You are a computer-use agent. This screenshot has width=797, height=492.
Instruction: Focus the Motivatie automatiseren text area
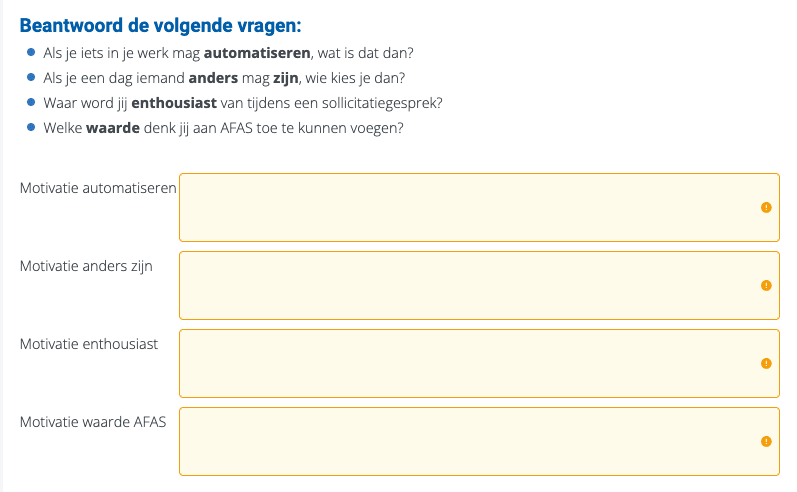point(470,207)
